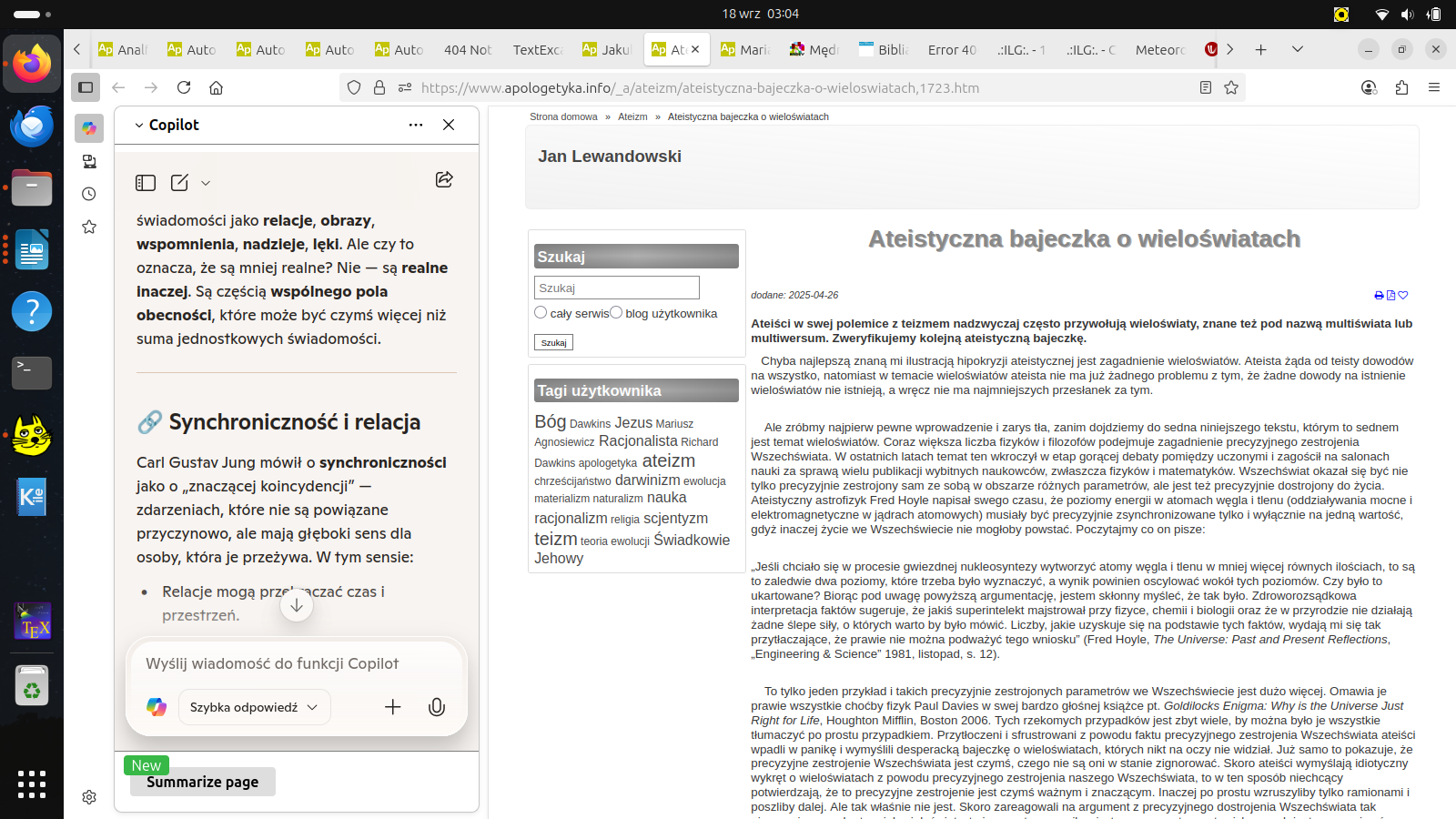The width and height of the screenshot is (1456, 819).
Task: Open Reader View icon in address bar
Action: click(x=1206, y=87)
